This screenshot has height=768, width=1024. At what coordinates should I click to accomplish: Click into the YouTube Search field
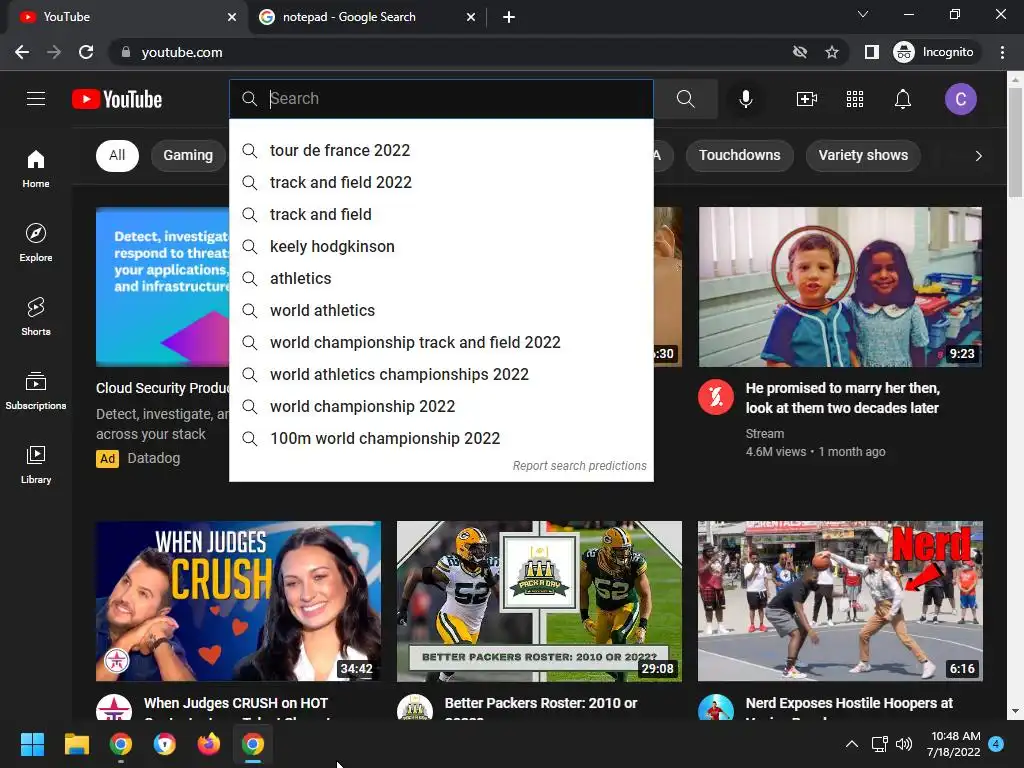[441, 99]
